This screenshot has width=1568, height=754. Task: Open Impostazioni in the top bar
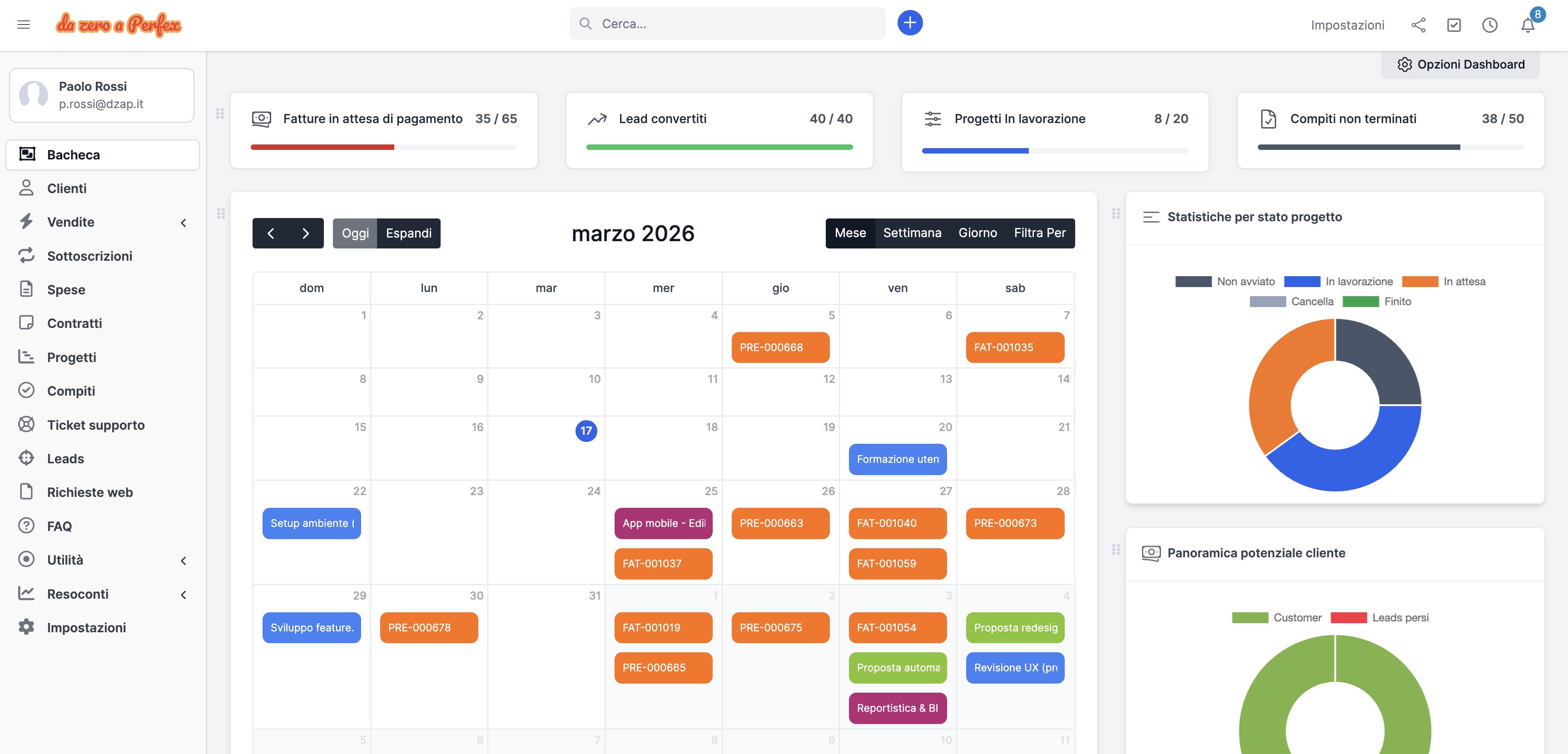(1347, 25)
